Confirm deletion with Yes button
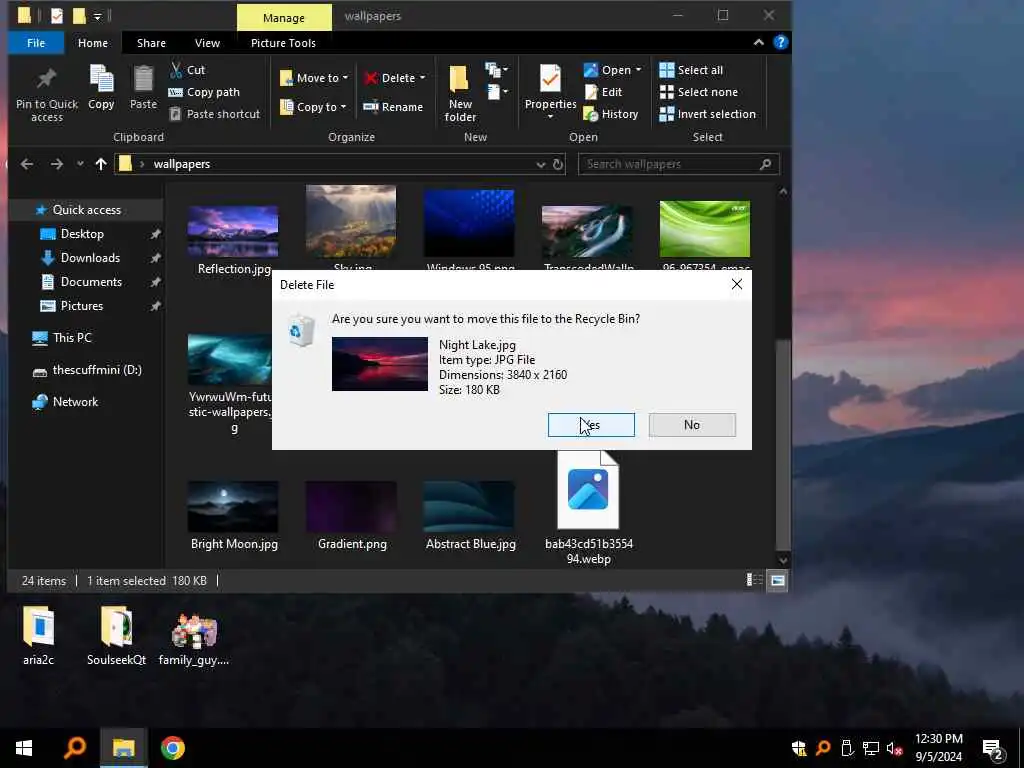The height and width of the screenshot is (768, 1024). click(591, 424)
